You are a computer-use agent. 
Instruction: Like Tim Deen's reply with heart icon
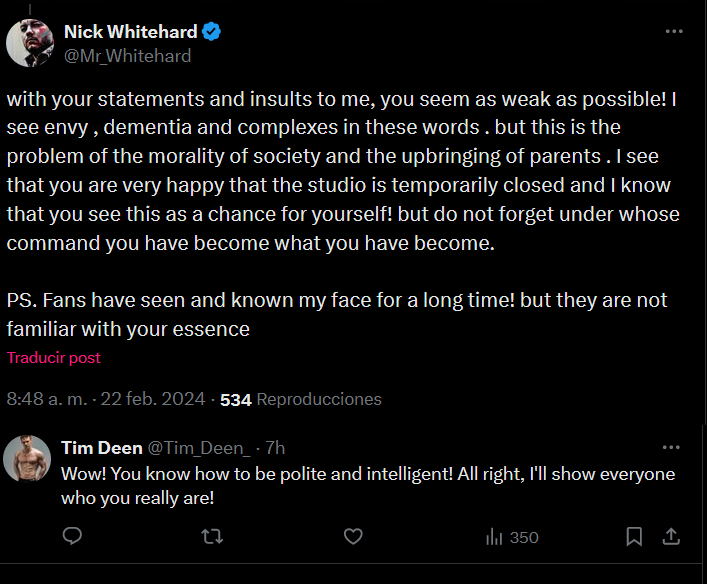353,537
